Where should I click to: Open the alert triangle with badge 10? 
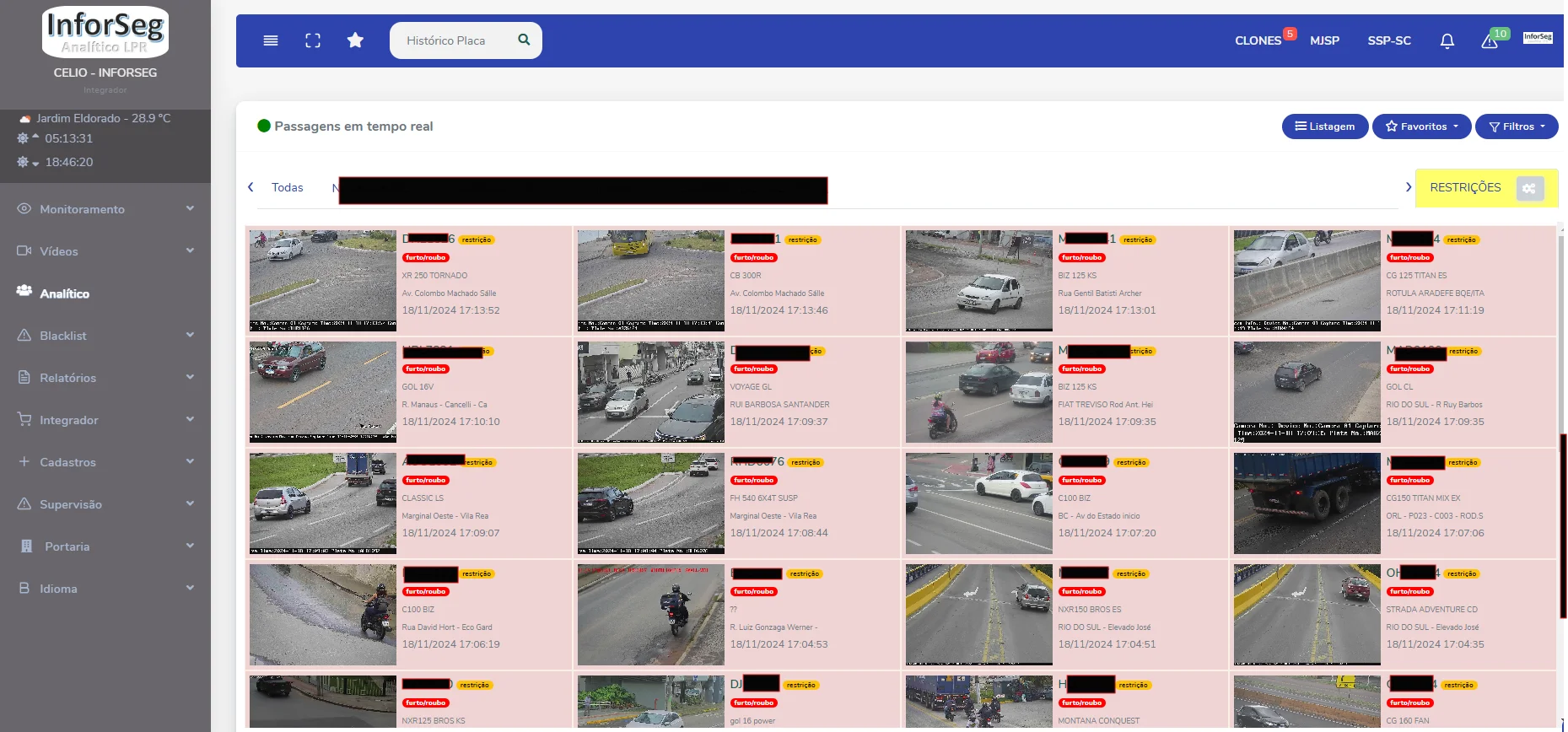click(x=1490, y=40)
